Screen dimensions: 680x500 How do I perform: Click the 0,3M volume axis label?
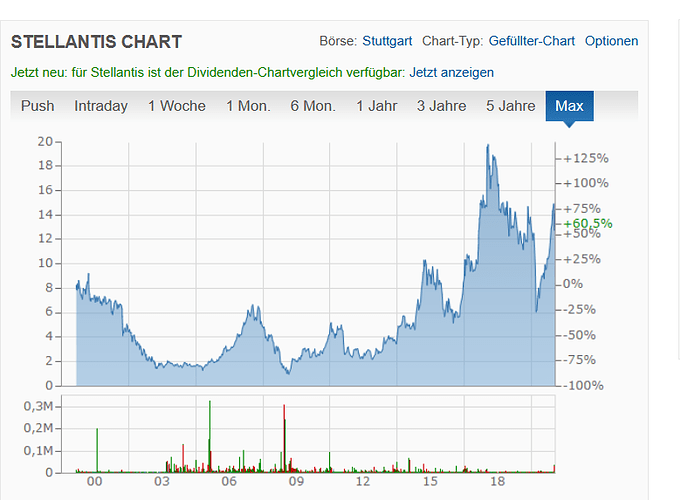pyautogui.click(x=38, y=406)
